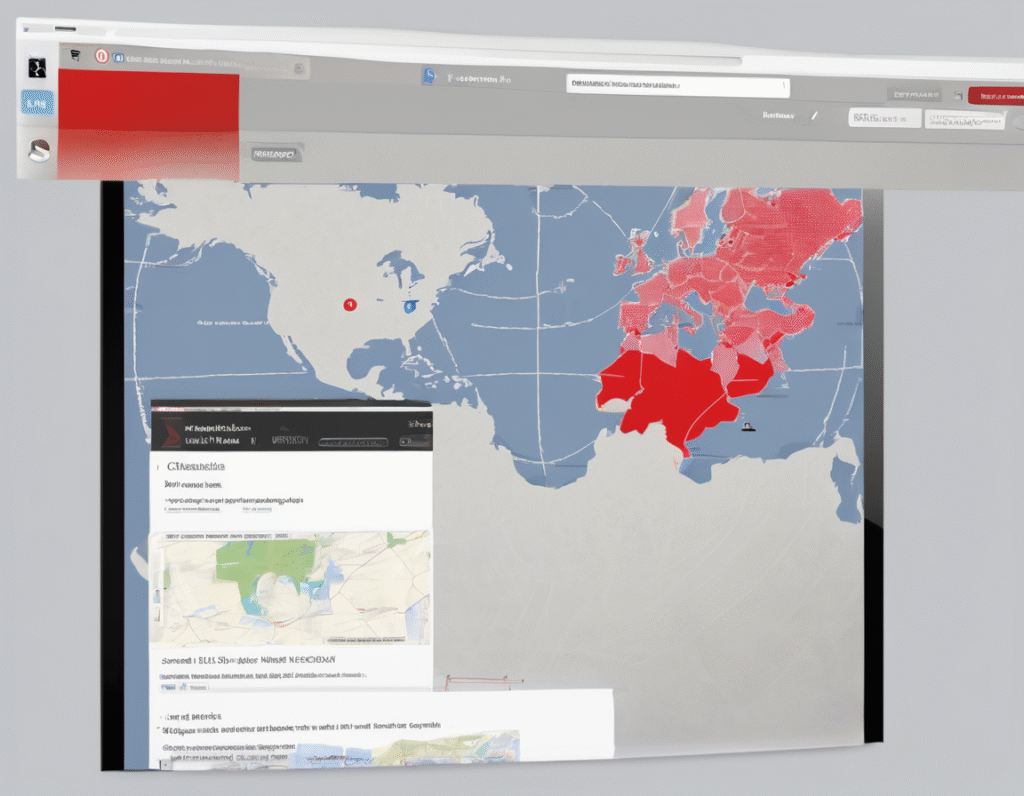Click the red circular icon in top toolbar
Screen dimensions: 1024x796
101,56
